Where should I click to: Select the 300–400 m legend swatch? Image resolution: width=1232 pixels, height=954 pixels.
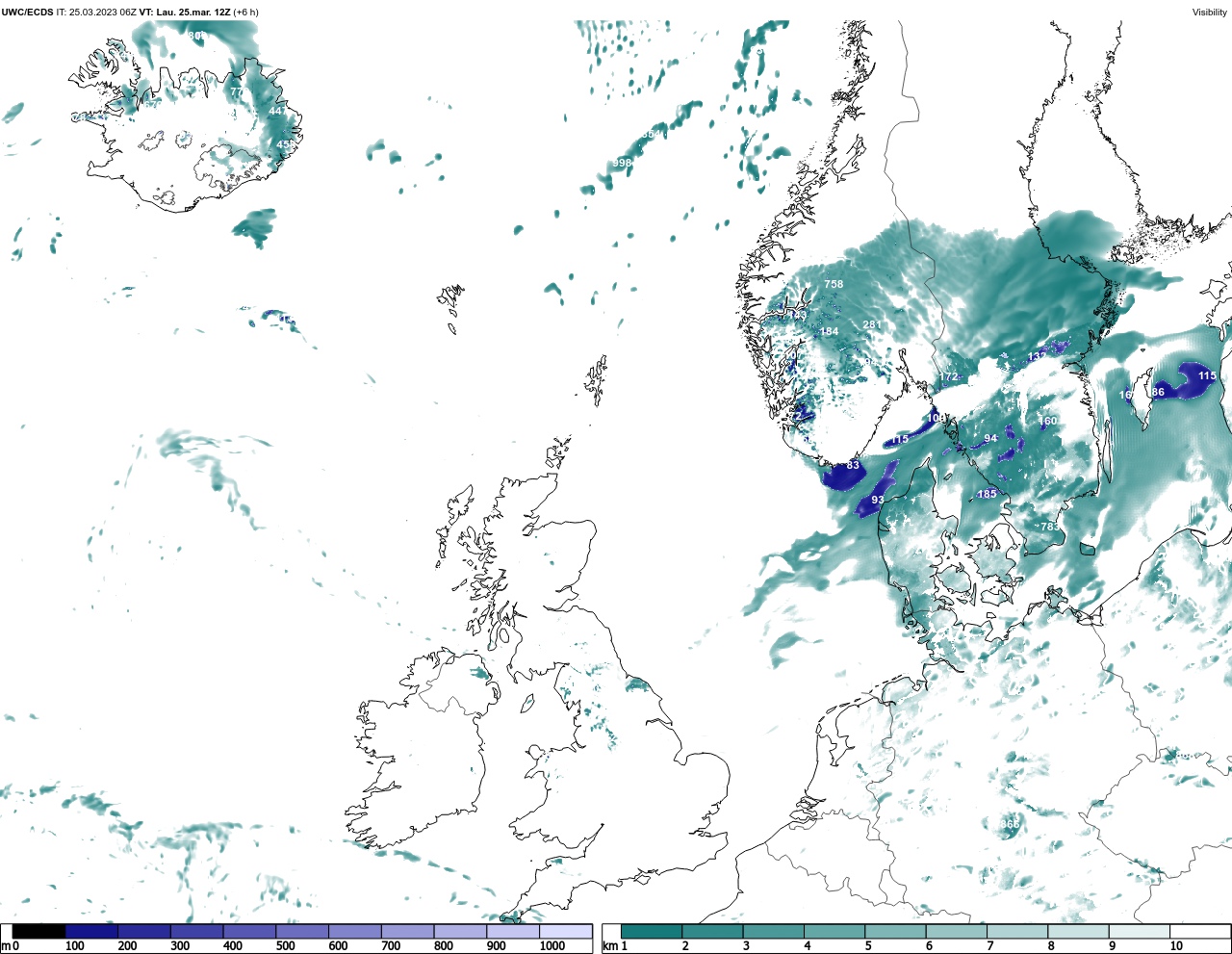coord(196,931)
